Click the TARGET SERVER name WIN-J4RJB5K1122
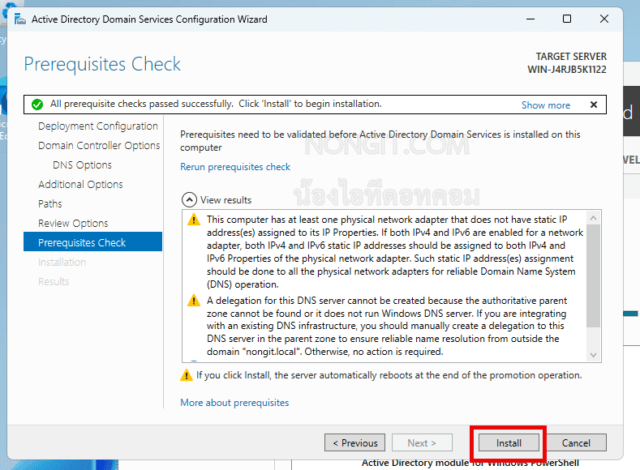640x470 pixels. tap(567, 69)
